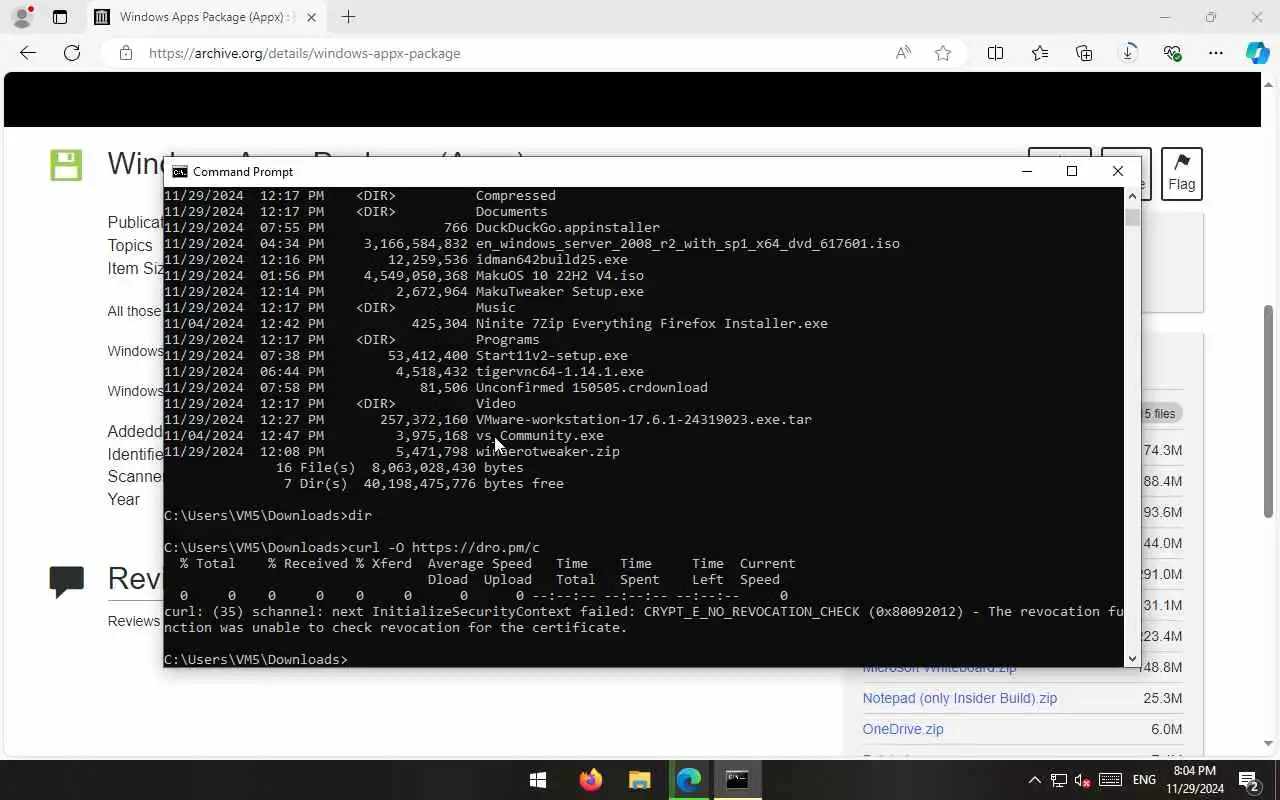
Task: Open Firefox from the taskbar
Action: point(590,780)
